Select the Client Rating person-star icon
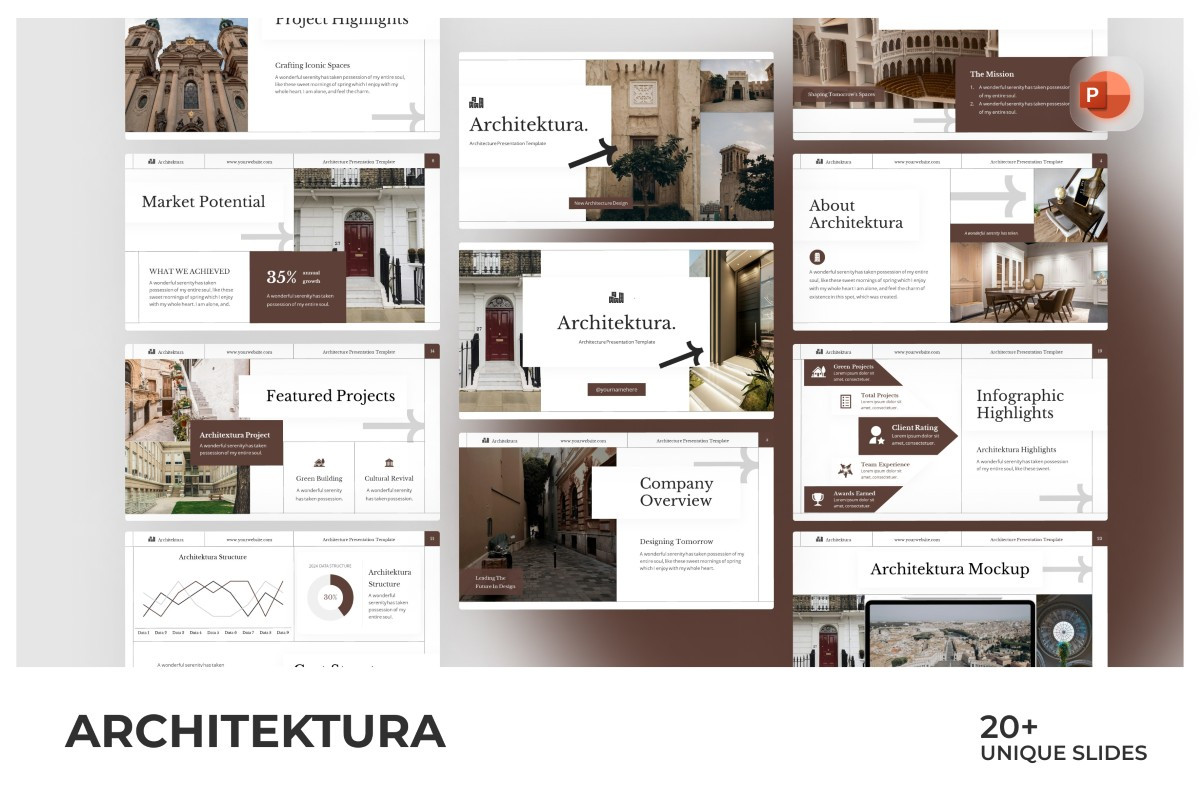This screenshot has height=800, width=1200. click(876, 435)
